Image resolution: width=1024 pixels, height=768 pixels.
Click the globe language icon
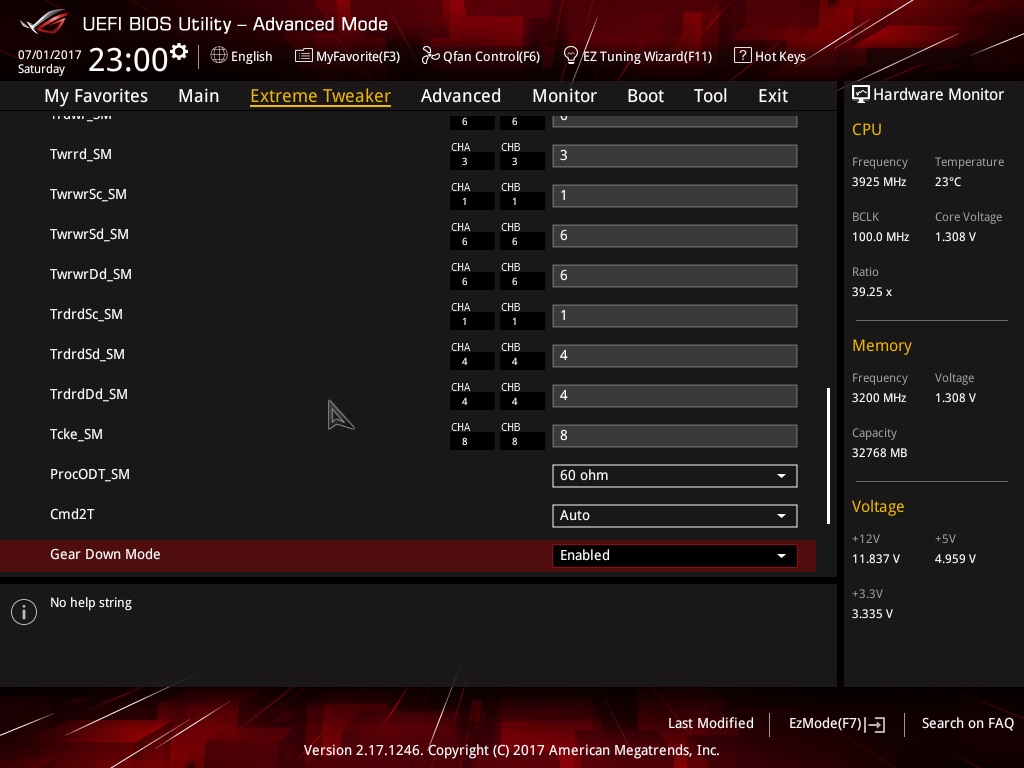[x=219, y=56]
